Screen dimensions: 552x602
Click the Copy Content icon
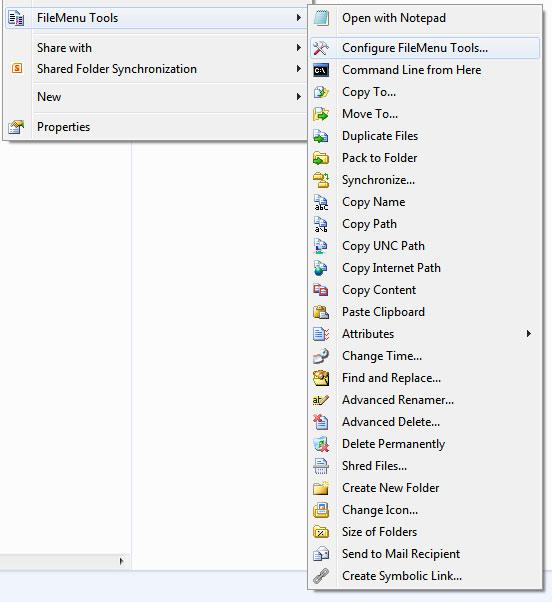tap(321, 290)
